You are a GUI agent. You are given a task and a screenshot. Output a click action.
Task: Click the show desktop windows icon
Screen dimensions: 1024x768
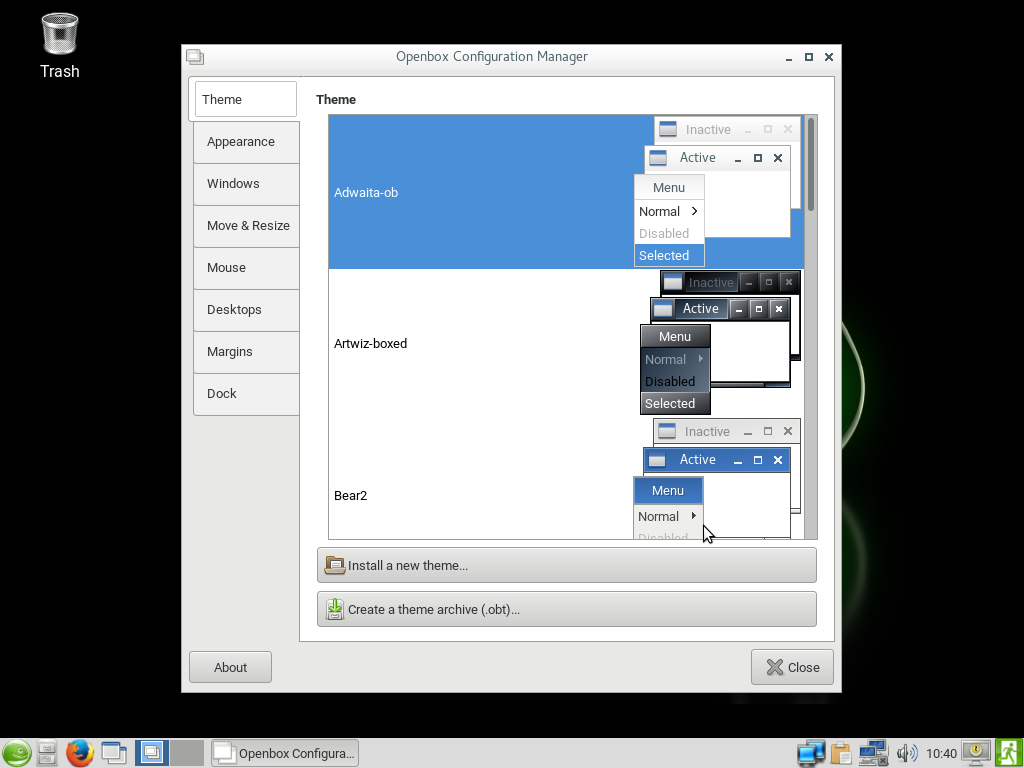pyautogui.click(x=114, y=753)
